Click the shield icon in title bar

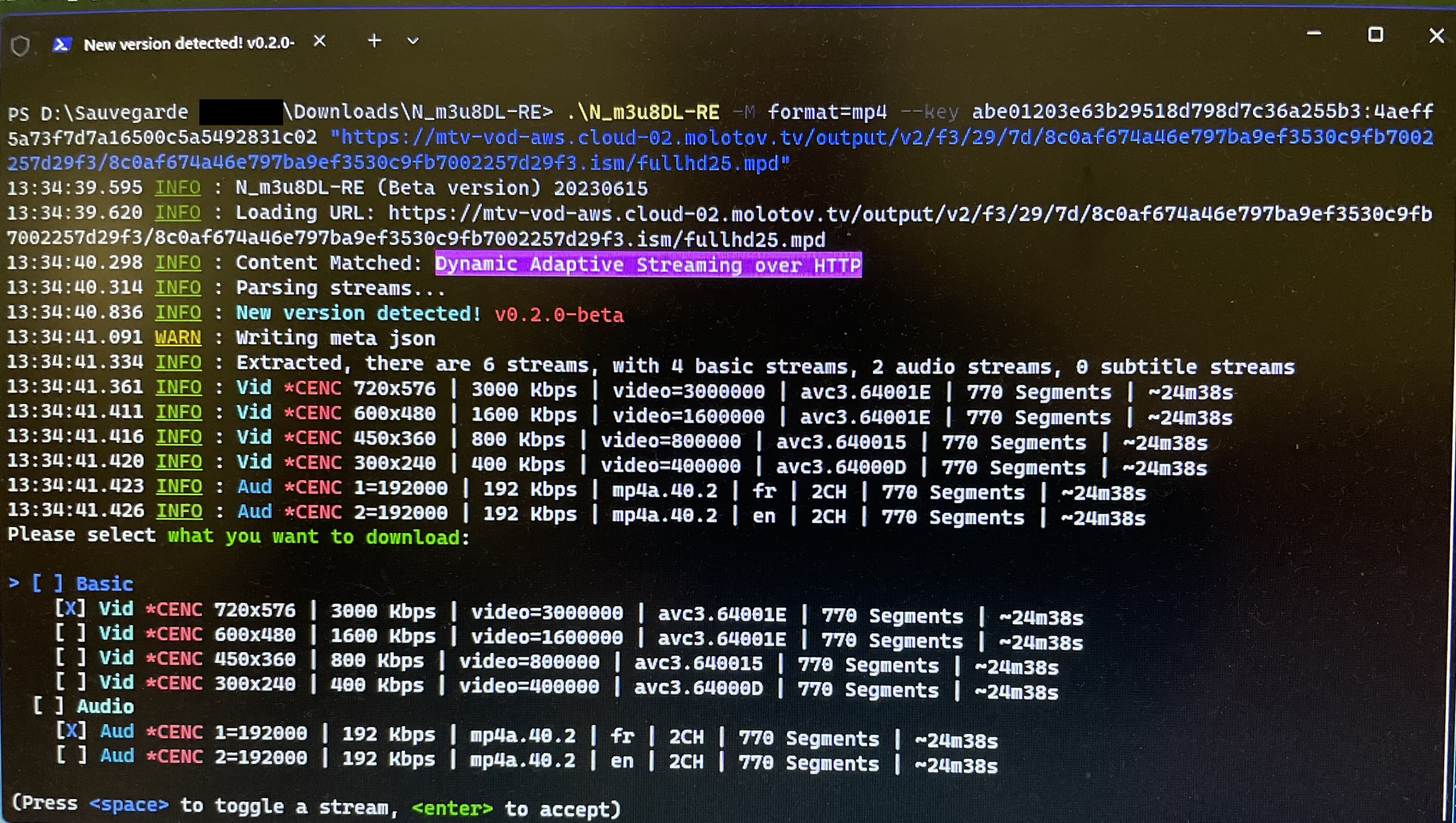(20, 45)
